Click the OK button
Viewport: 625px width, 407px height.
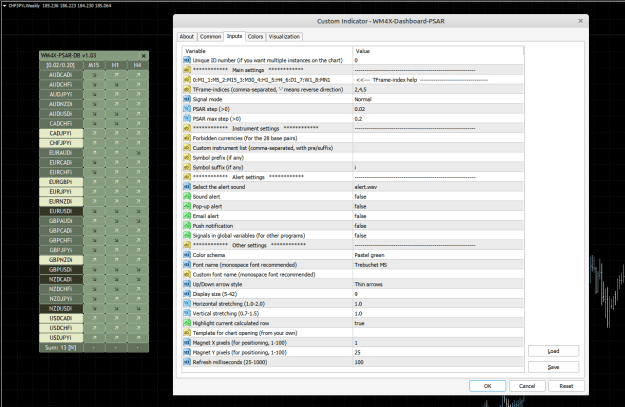487,386
